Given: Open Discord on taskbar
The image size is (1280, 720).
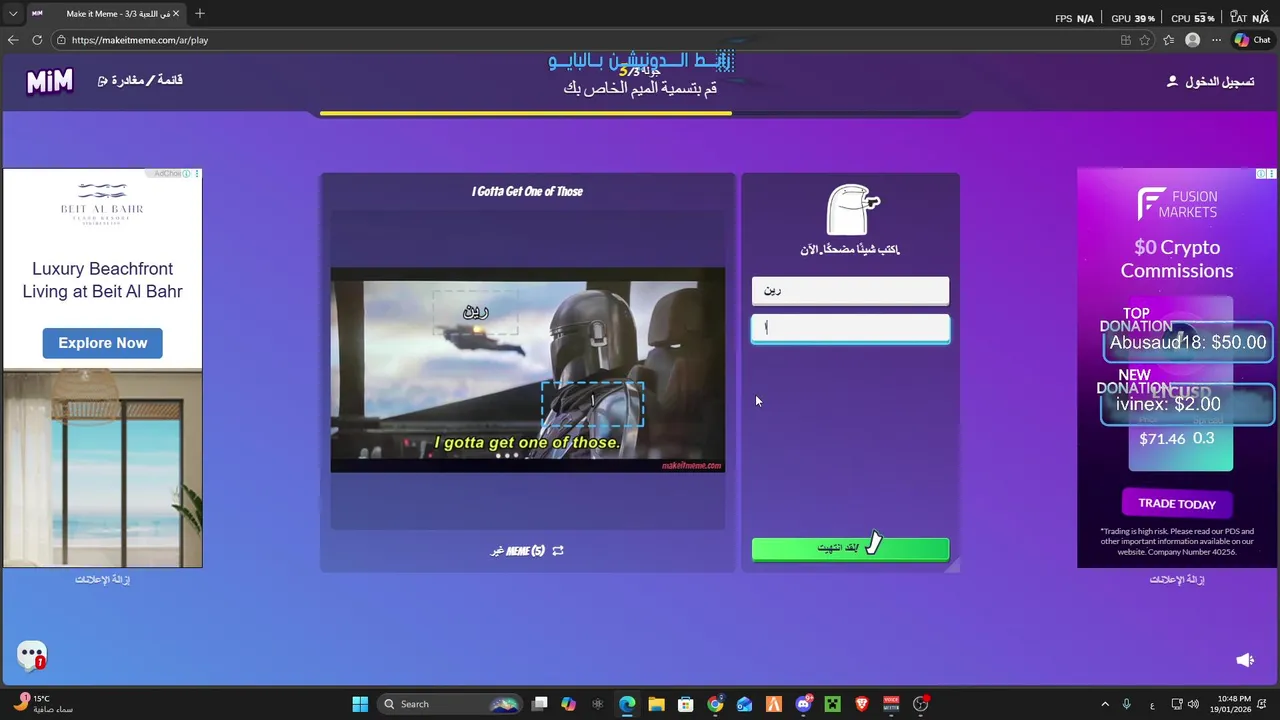Looking at the screenshot, I should click(x=803, y=704).
